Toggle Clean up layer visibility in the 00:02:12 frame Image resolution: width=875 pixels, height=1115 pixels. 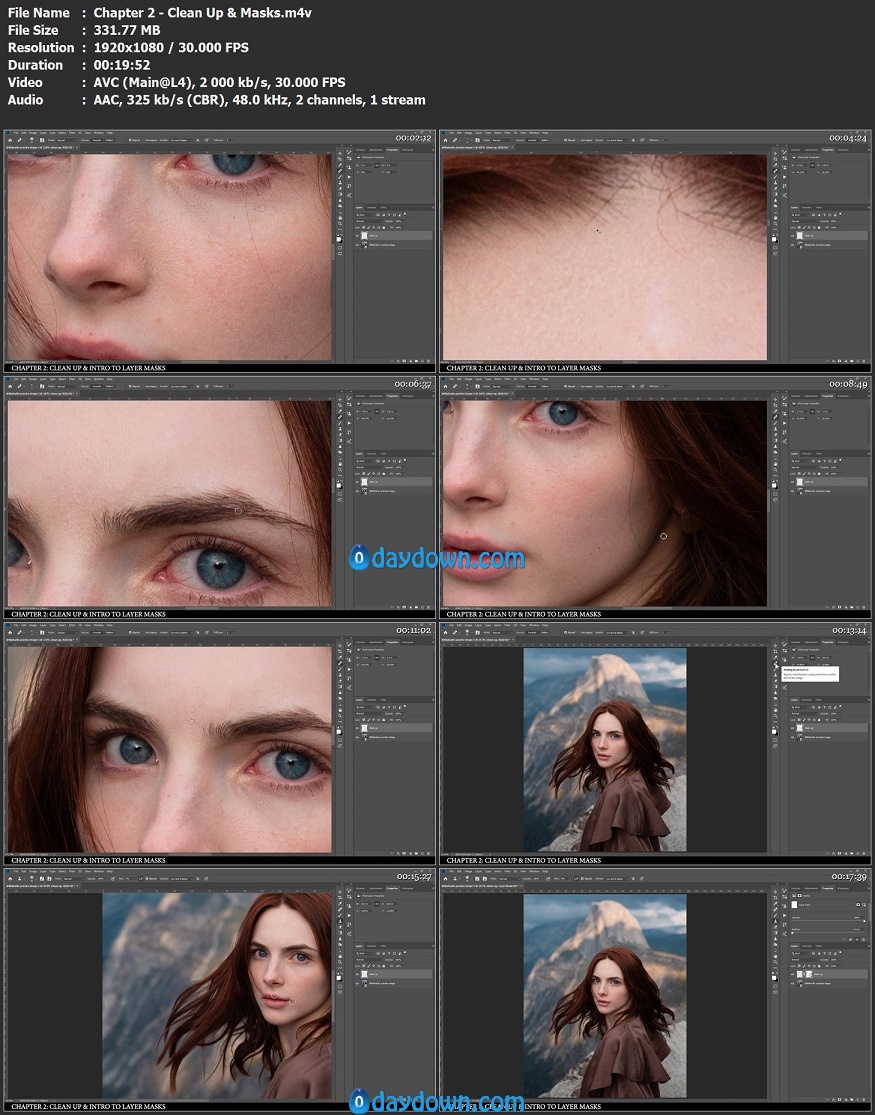click(x=357, y=236)
